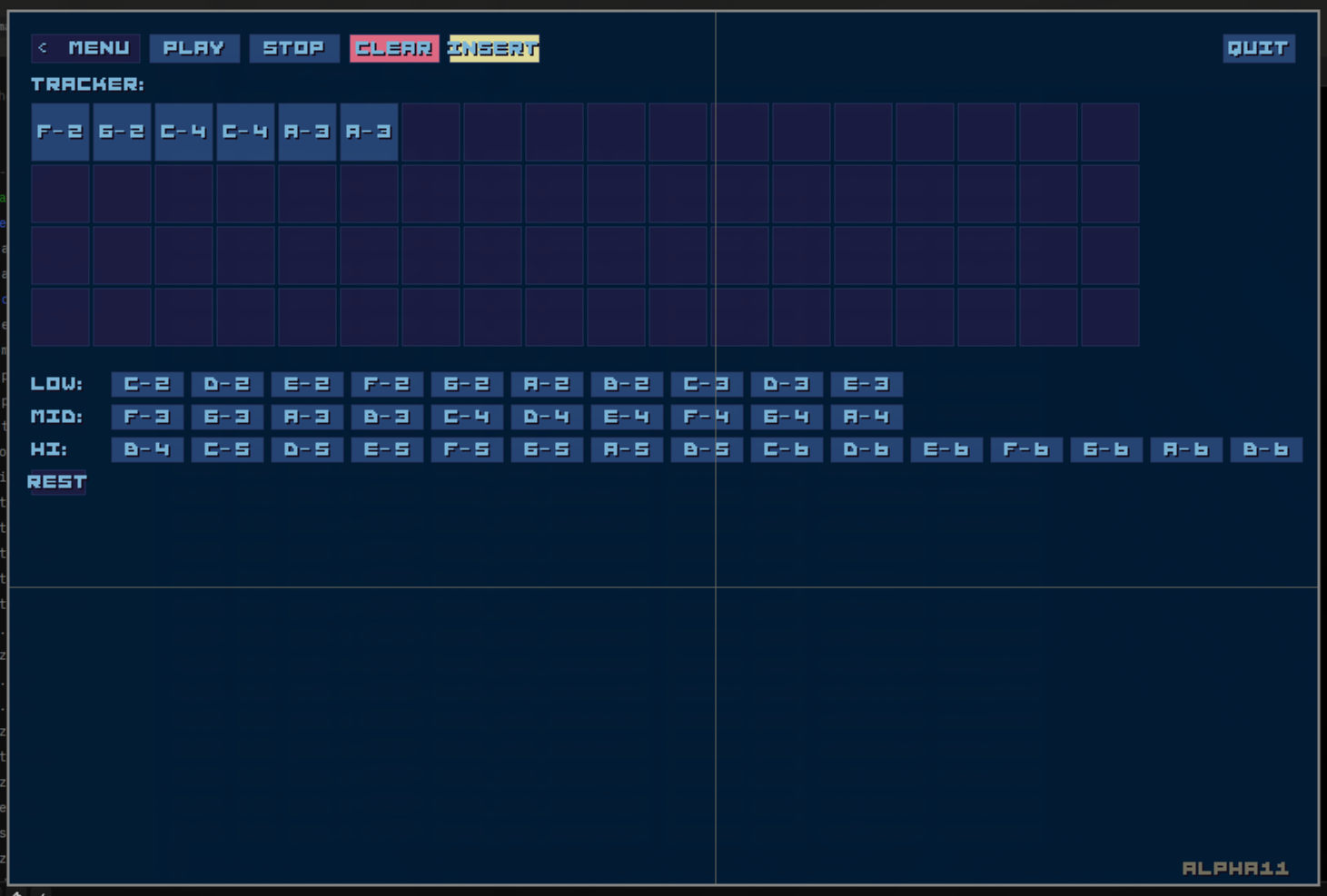
Task: Choose the E-3 note in the Low row
Action: pyautogui.click(x=866, y=384)
